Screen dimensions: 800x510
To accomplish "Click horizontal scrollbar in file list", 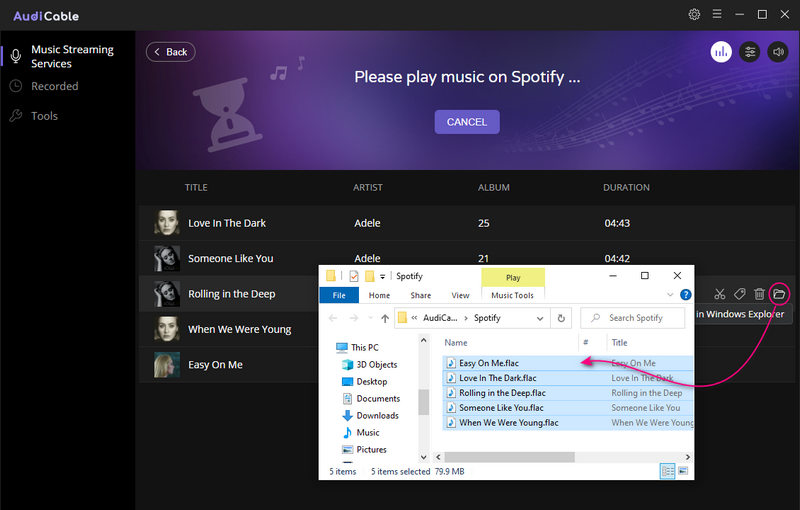I will point(509,457).
